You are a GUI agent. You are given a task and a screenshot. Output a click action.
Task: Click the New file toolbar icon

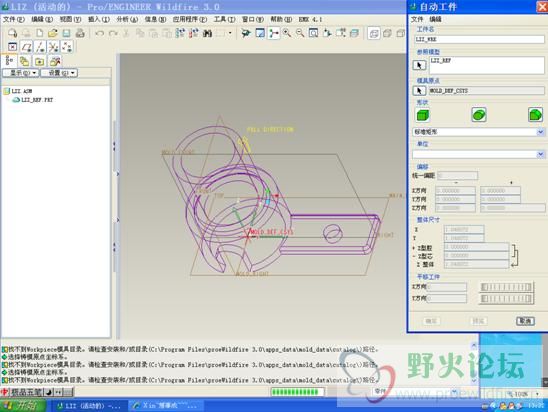pos(39,33)
